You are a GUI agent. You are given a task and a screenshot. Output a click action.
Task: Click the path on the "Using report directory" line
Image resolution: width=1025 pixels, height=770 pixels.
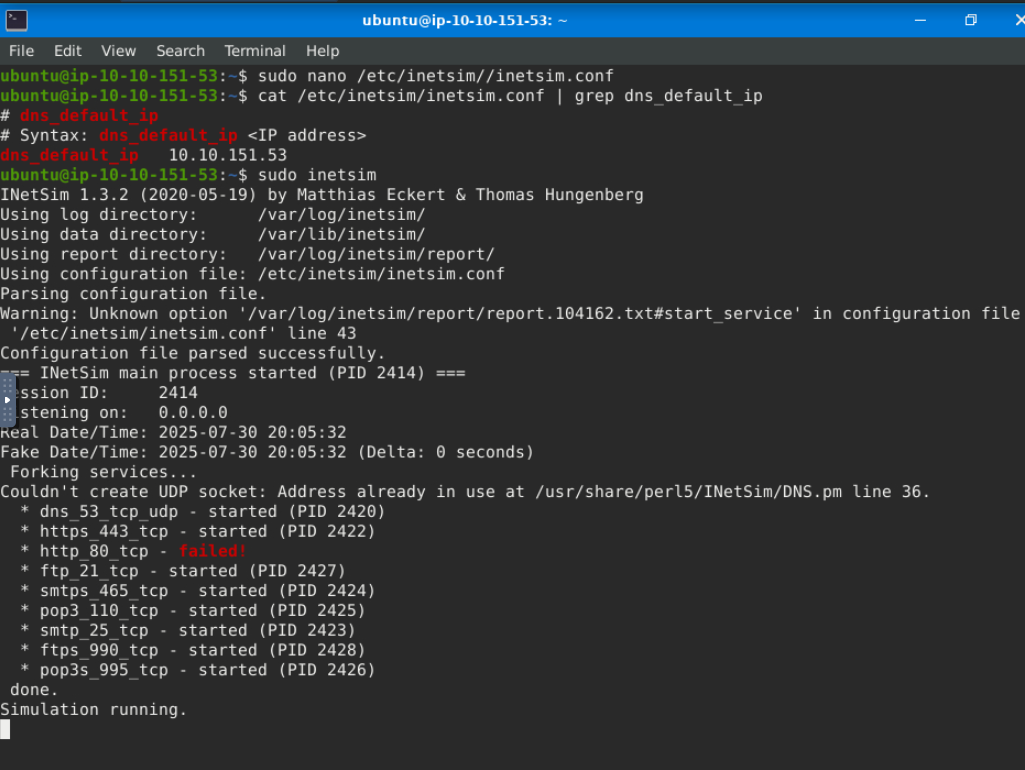pos(377,254)
